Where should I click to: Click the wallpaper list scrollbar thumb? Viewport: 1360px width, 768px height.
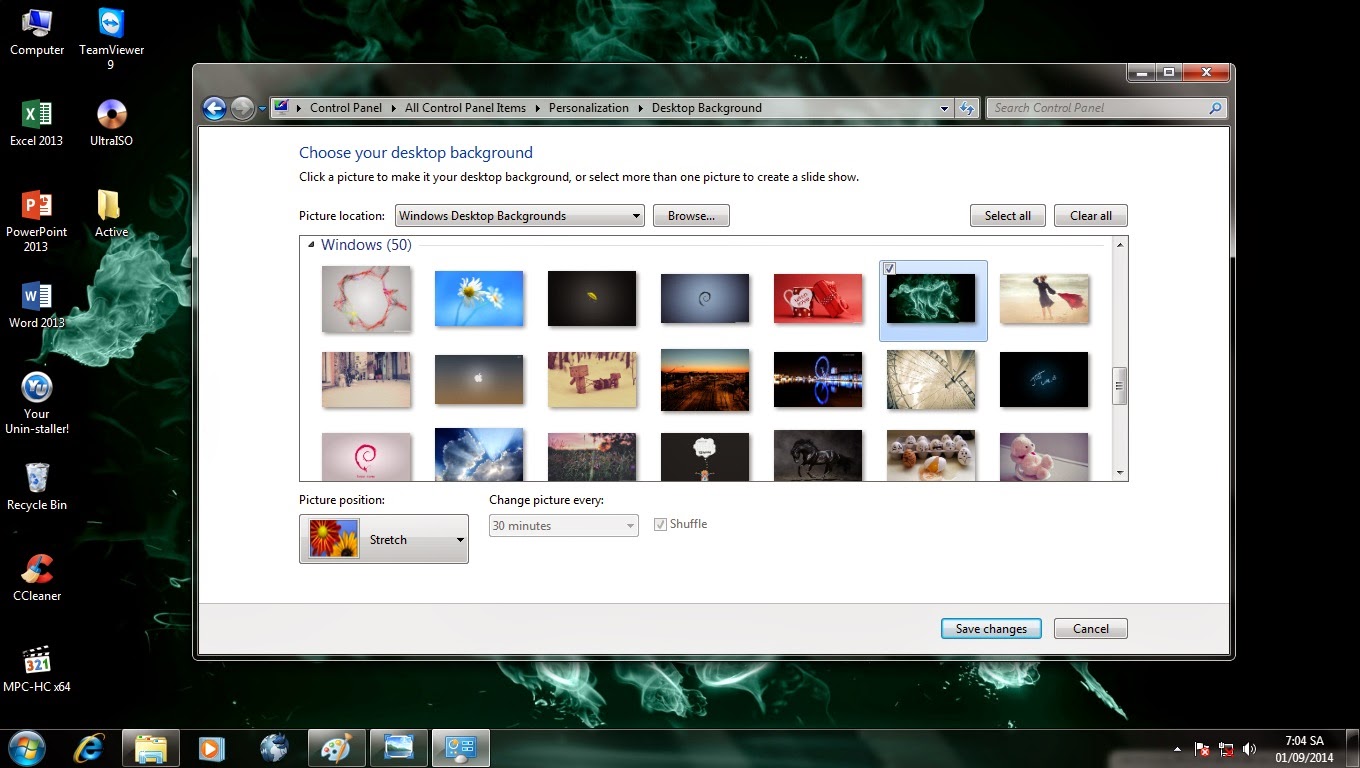[x=1120, y=386]
